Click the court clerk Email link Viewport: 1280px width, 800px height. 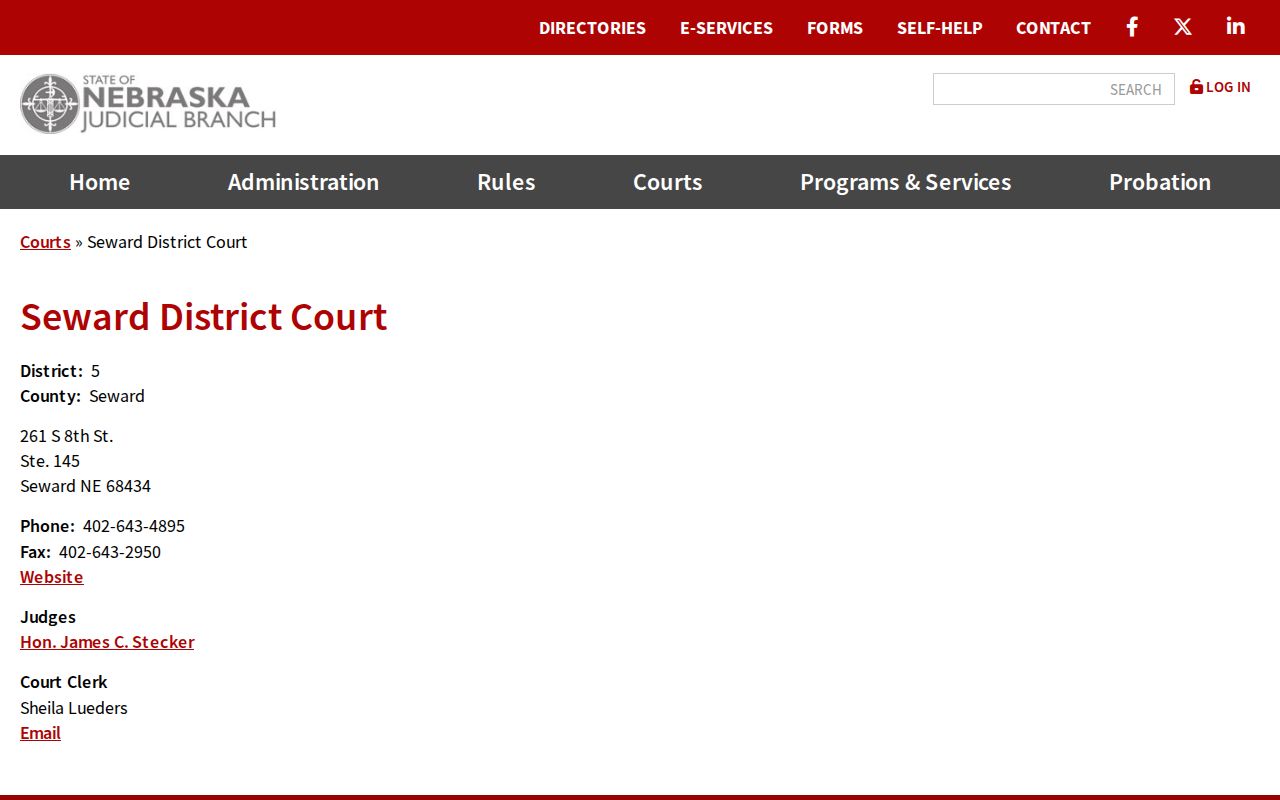pos(40,733)
